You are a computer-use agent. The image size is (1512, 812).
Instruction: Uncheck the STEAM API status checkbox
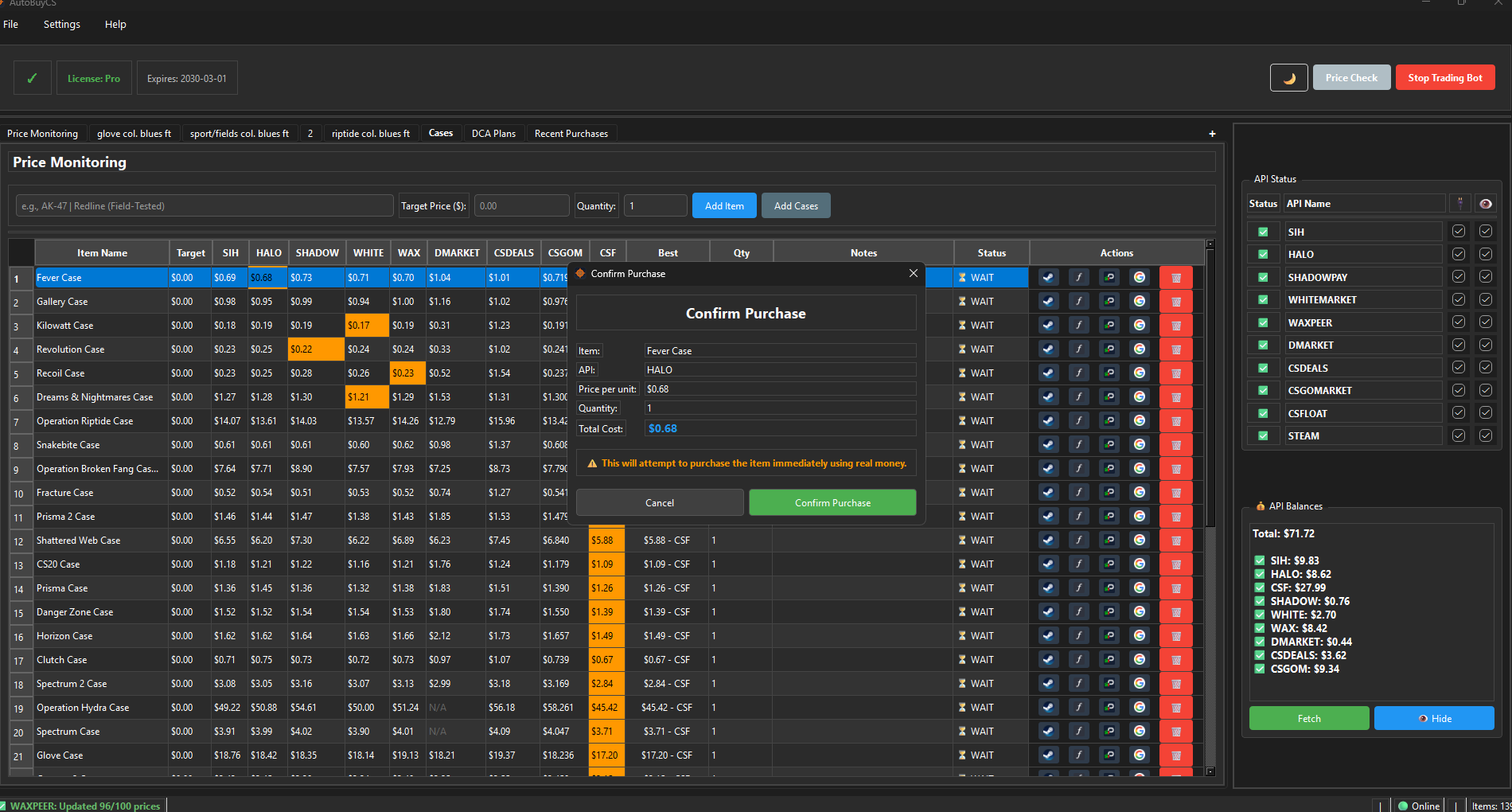tap(1263, 435)
